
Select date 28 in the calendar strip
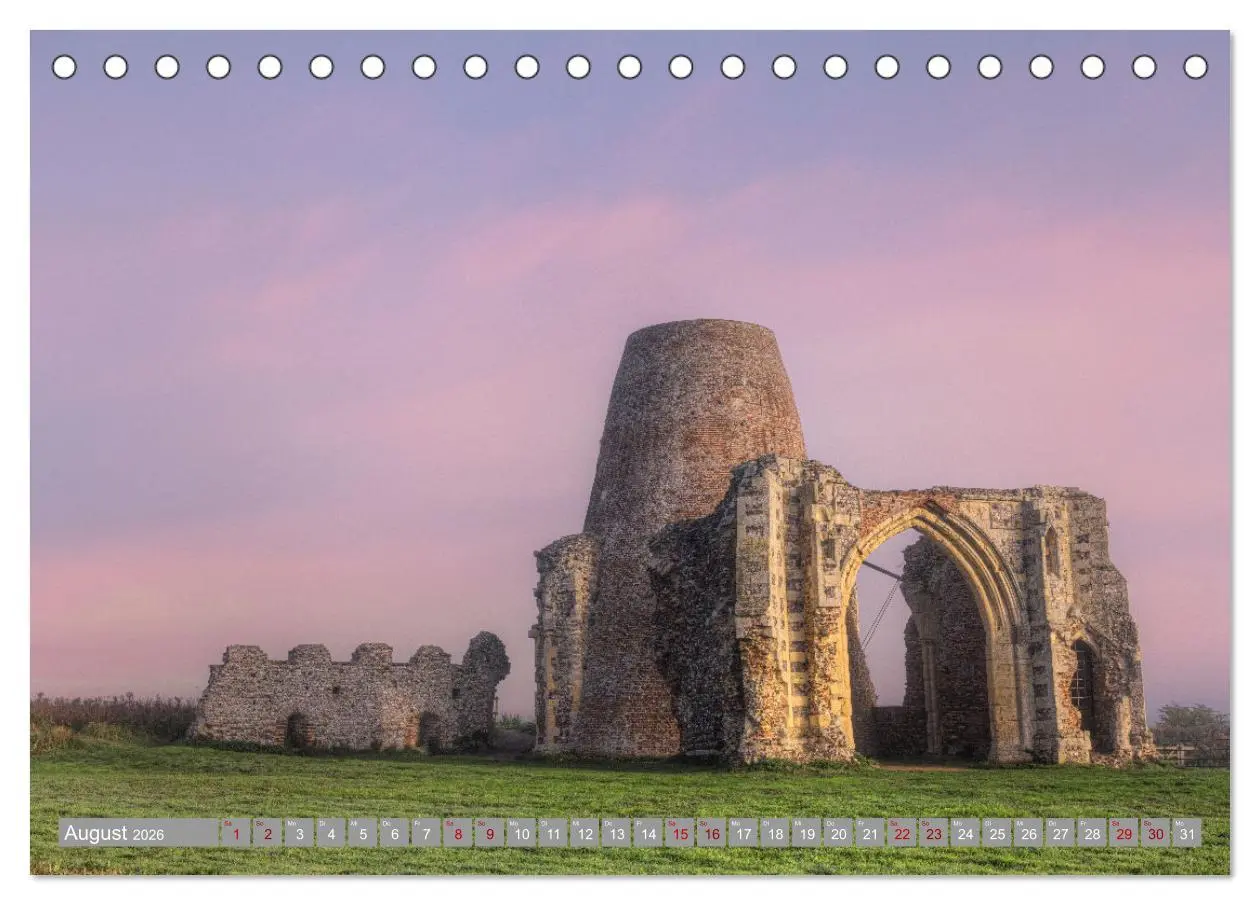(x=1092, y=833)
